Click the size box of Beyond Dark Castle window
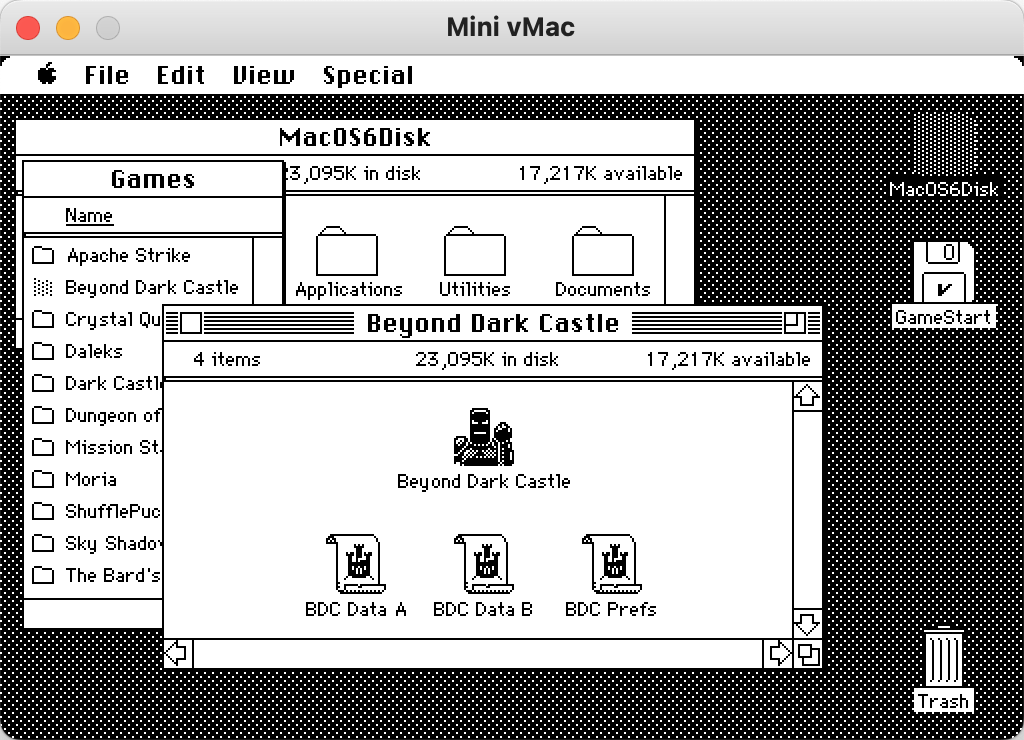Viewport: 1024px width, 740px height. pos(808,654)
